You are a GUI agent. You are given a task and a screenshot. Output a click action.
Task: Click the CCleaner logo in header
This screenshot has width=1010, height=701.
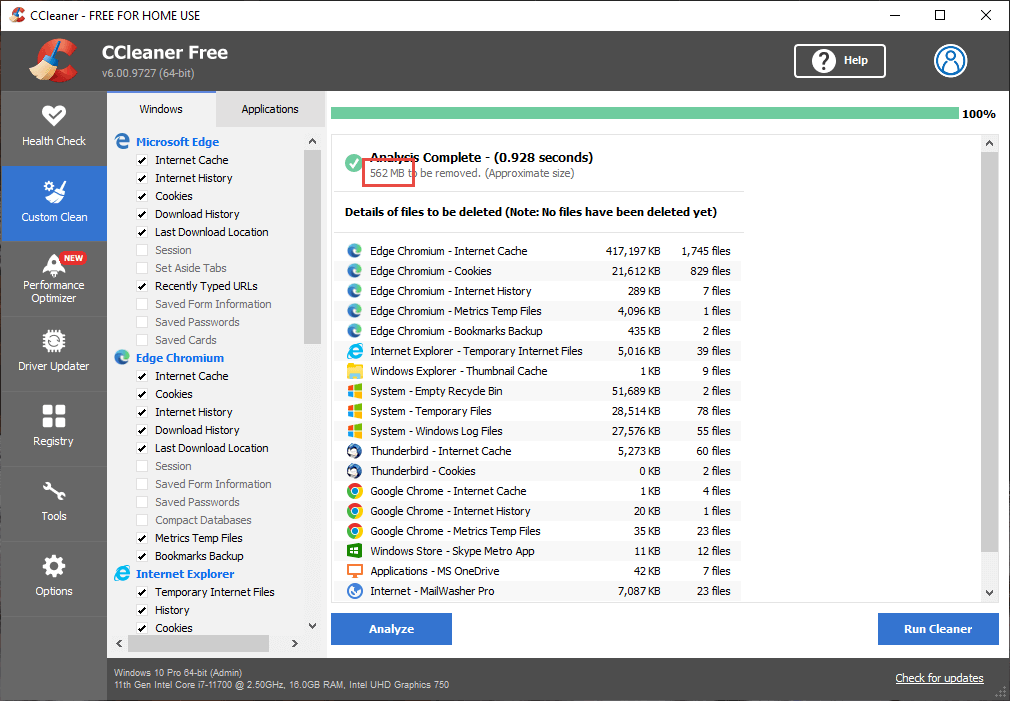(53, 61)
